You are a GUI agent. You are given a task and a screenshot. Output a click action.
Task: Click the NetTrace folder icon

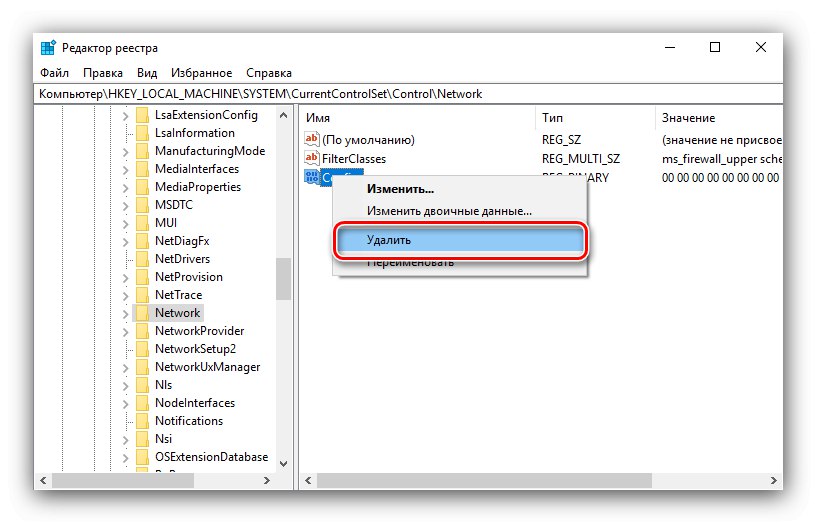tap(142, 295)
